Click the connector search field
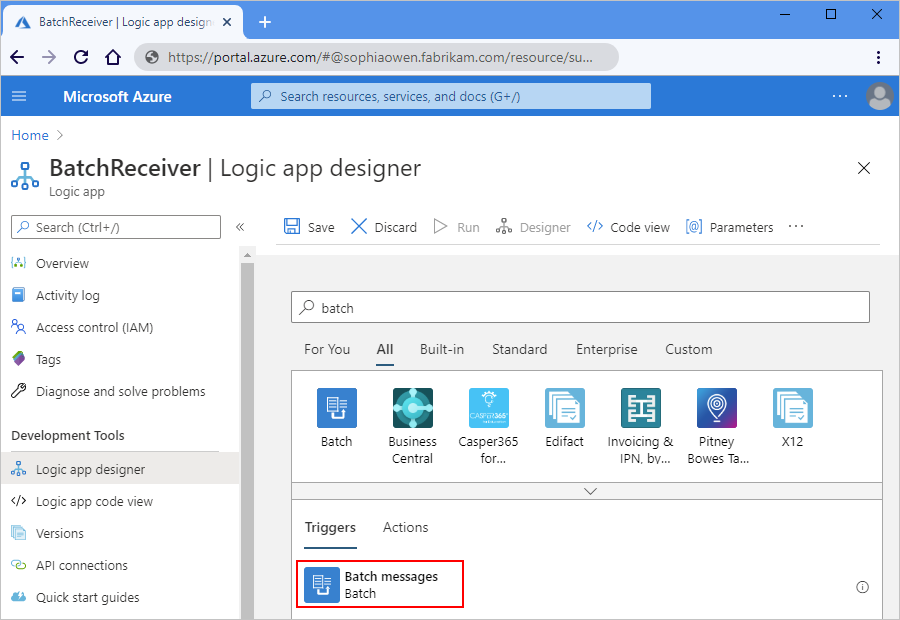The height and width of the screenshot is (620, 900). coord(580,308)
